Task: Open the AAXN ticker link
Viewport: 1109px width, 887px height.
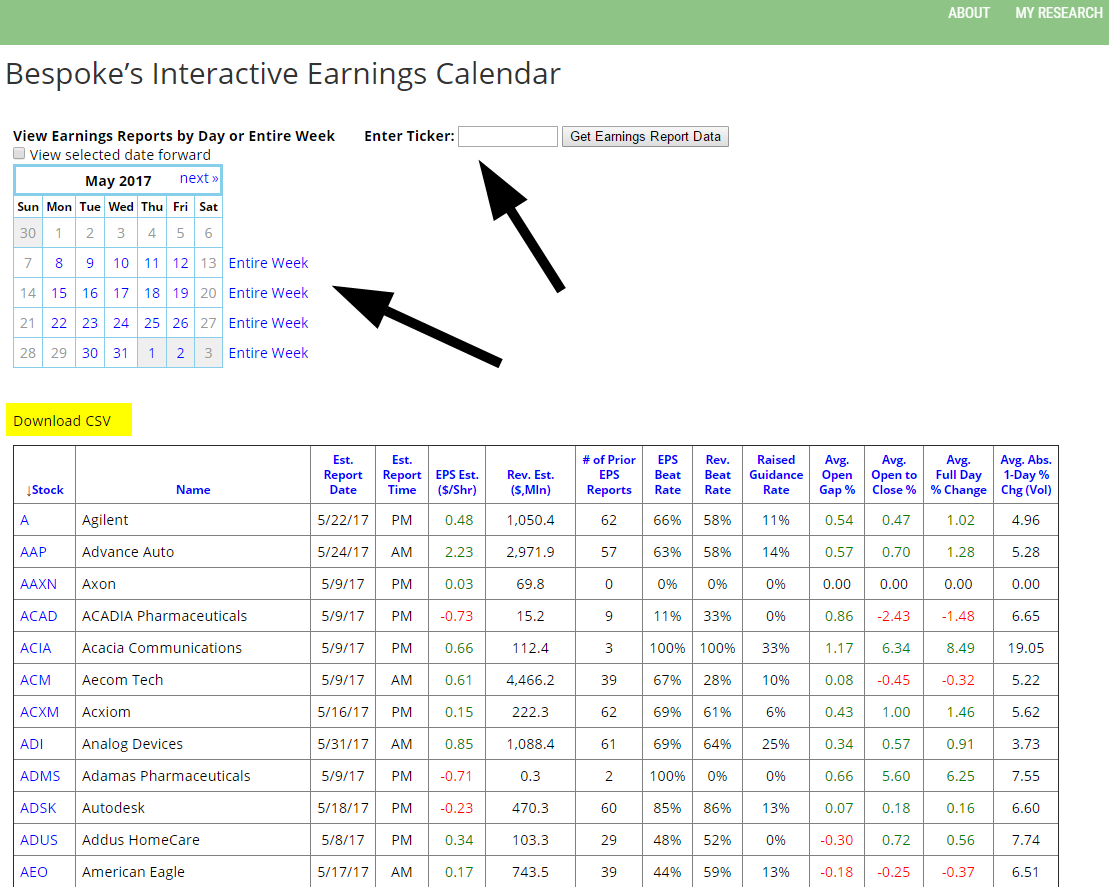Action: 36,584
